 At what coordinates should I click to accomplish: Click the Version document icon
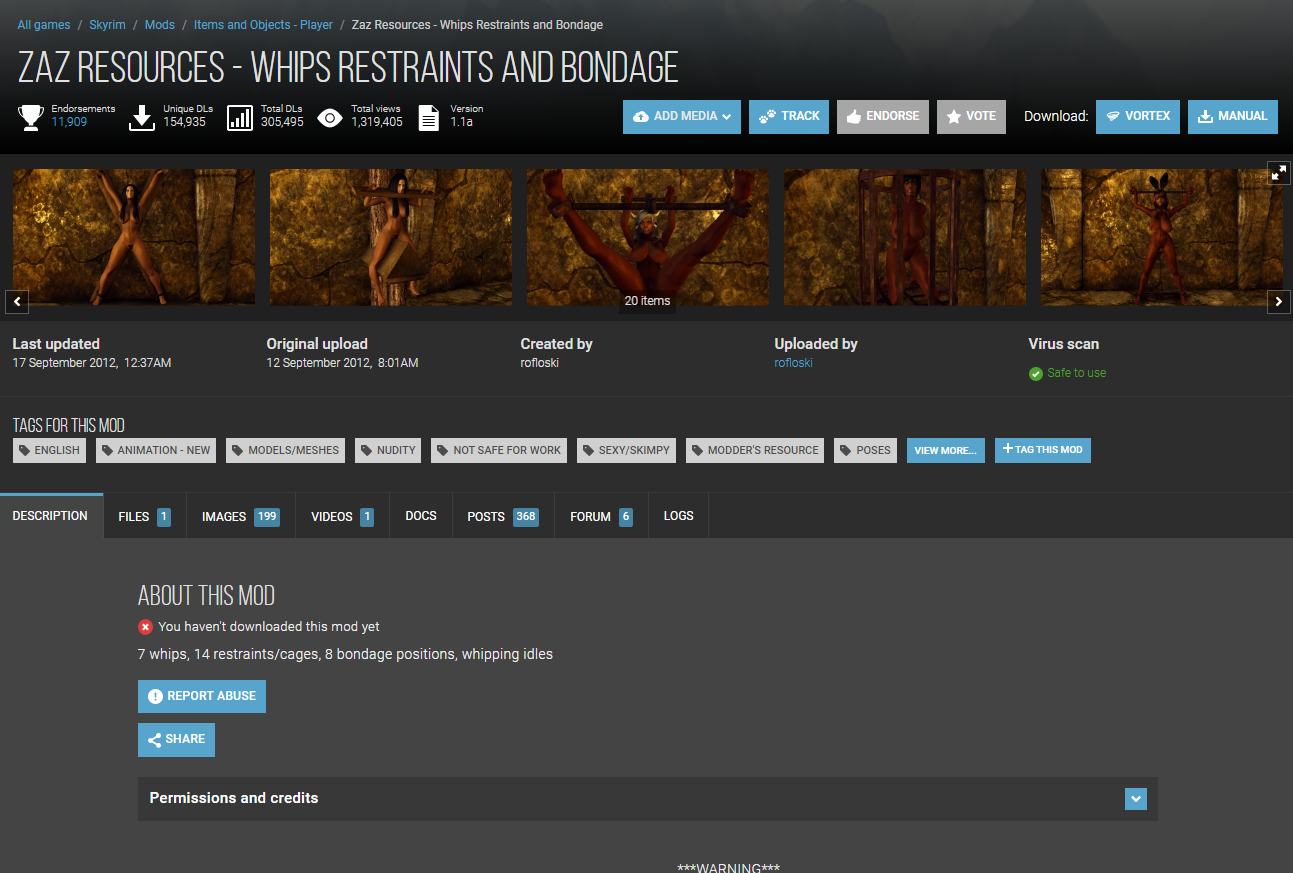click(429, 117)
